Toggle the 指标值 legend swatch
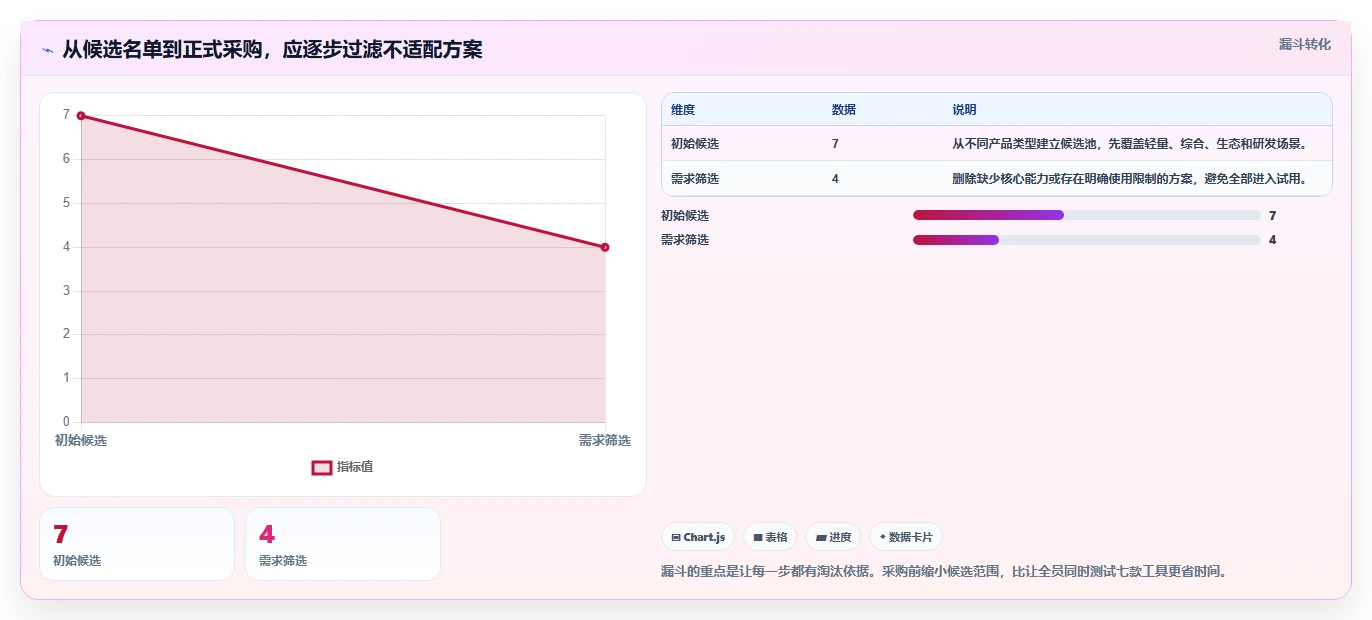 (x=322, y=467)
